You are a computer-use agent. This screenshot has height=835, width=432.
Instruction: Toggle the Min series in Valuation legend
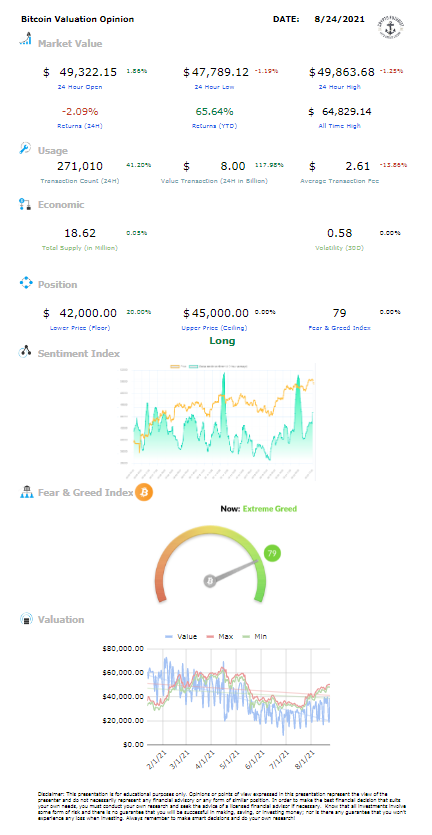254,636
